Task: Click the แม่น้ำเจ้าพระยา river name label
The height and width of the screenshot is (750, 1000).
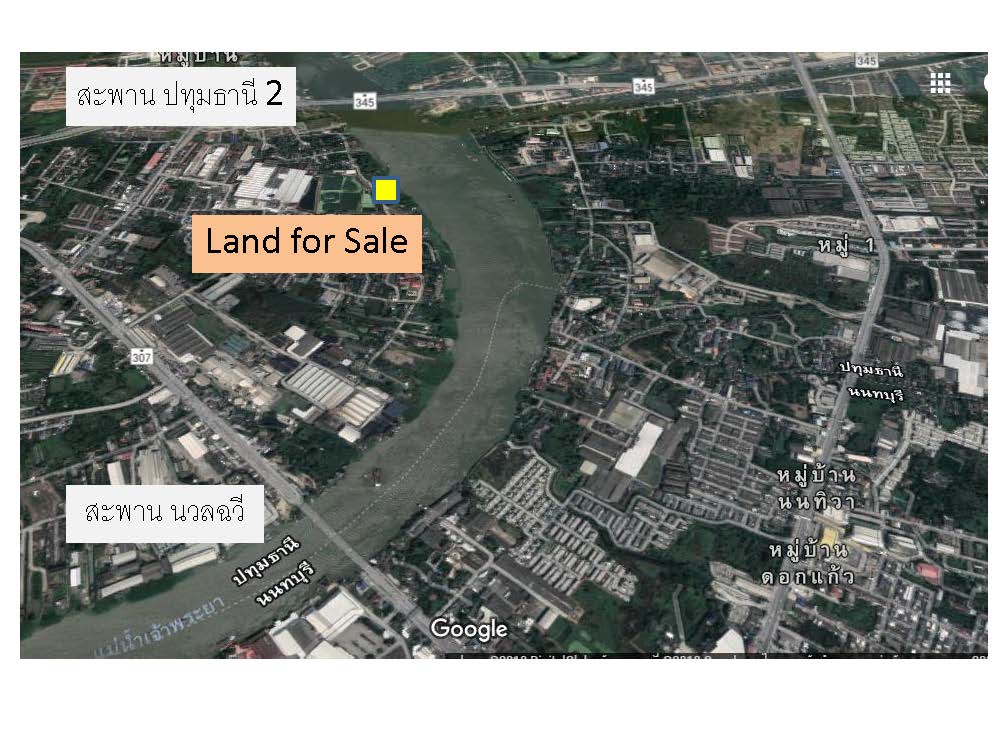Action: pos(161,626)
